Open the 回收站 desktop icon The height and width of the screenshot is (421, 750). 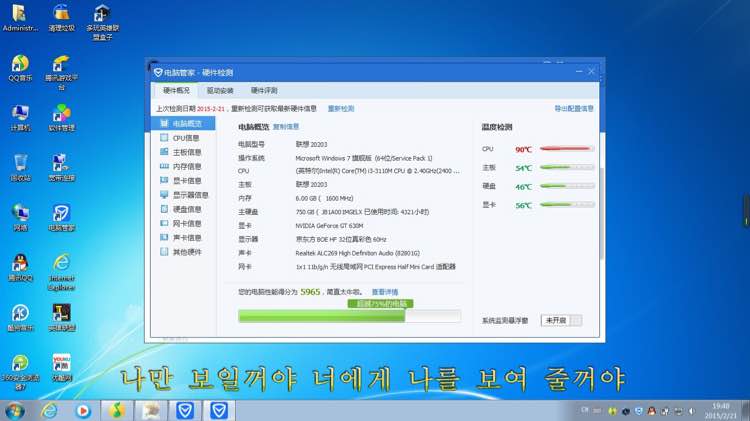[20, 168]
